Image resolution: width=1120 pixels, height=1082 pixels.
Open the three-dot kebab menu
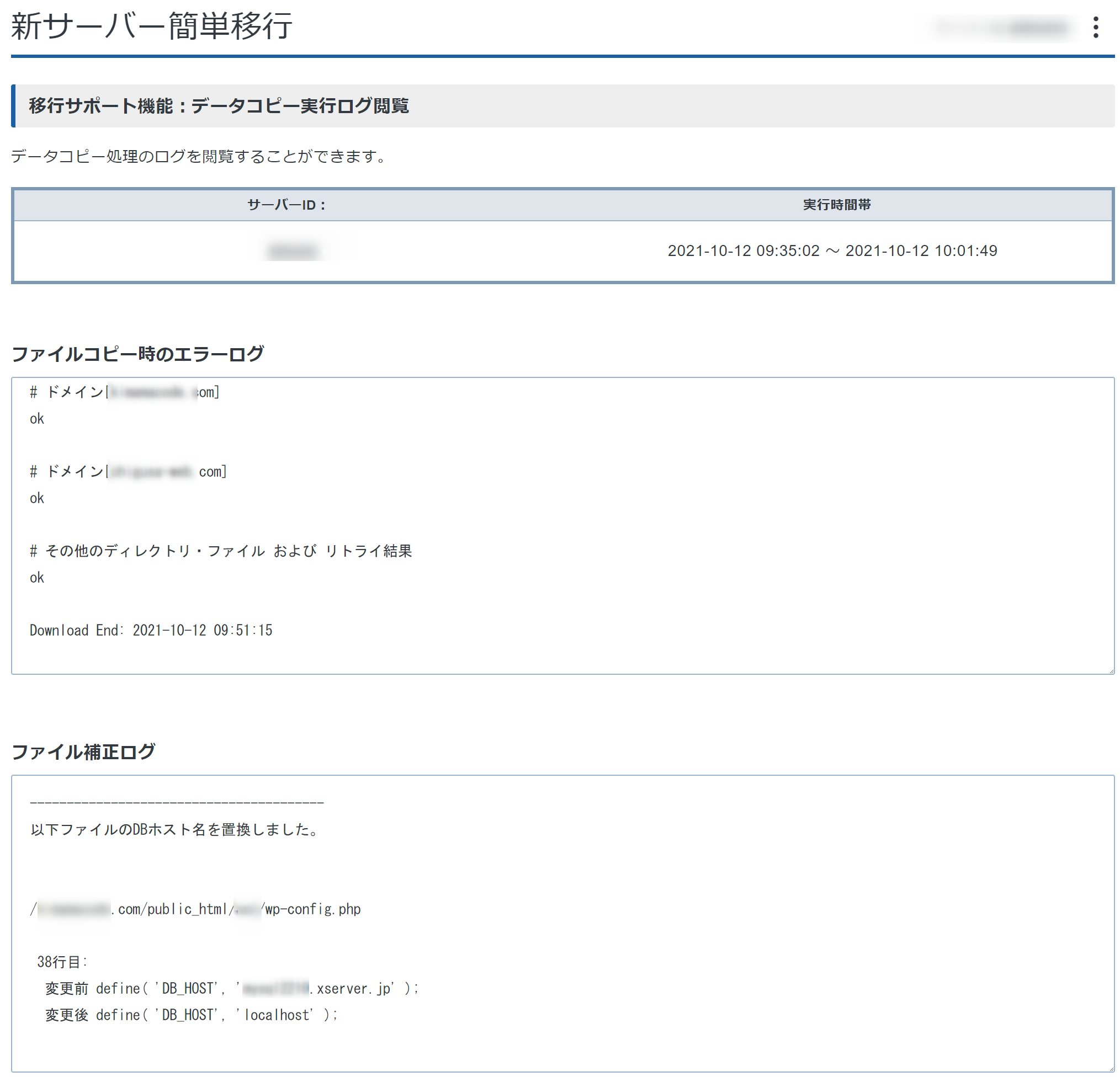1095,28
